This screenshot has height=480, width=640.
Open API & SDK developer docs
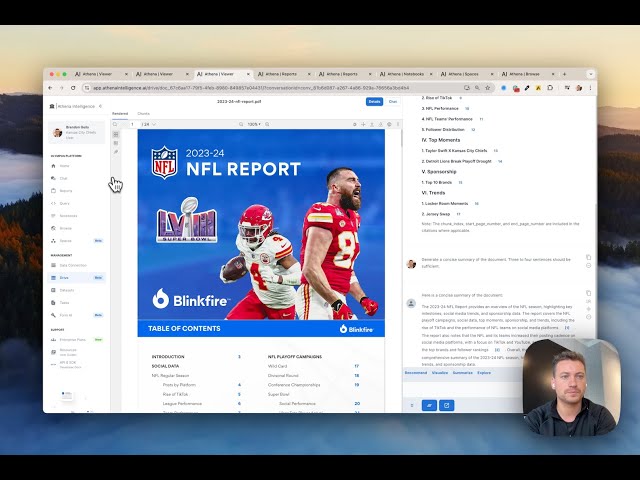click(68, 364)
